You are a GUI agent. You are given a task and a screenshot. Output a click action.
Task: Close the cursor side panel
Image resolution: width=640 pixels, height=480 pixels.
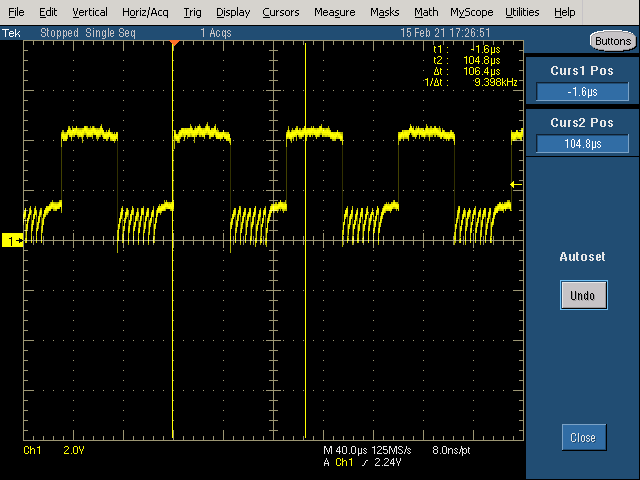click(x=582, y=437)
